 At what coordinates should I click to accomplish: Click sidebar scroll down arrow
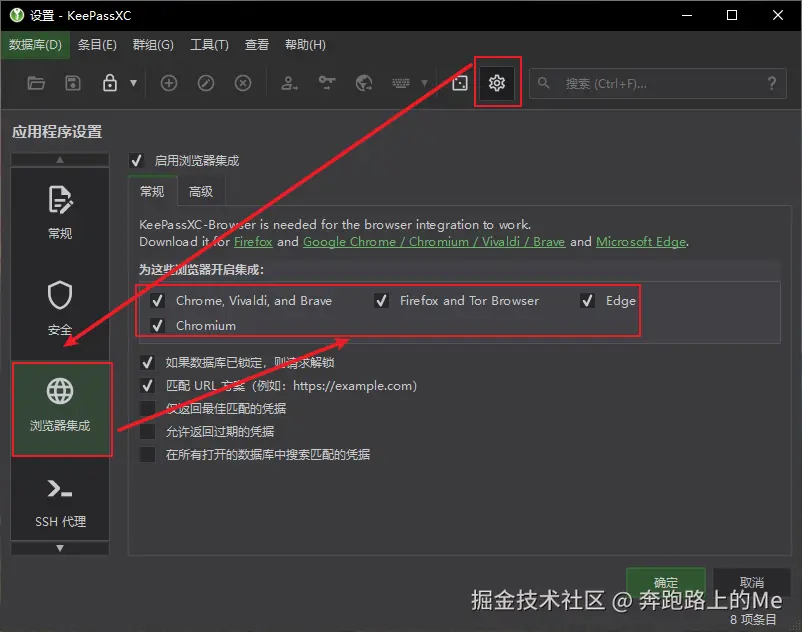[60, 548]
